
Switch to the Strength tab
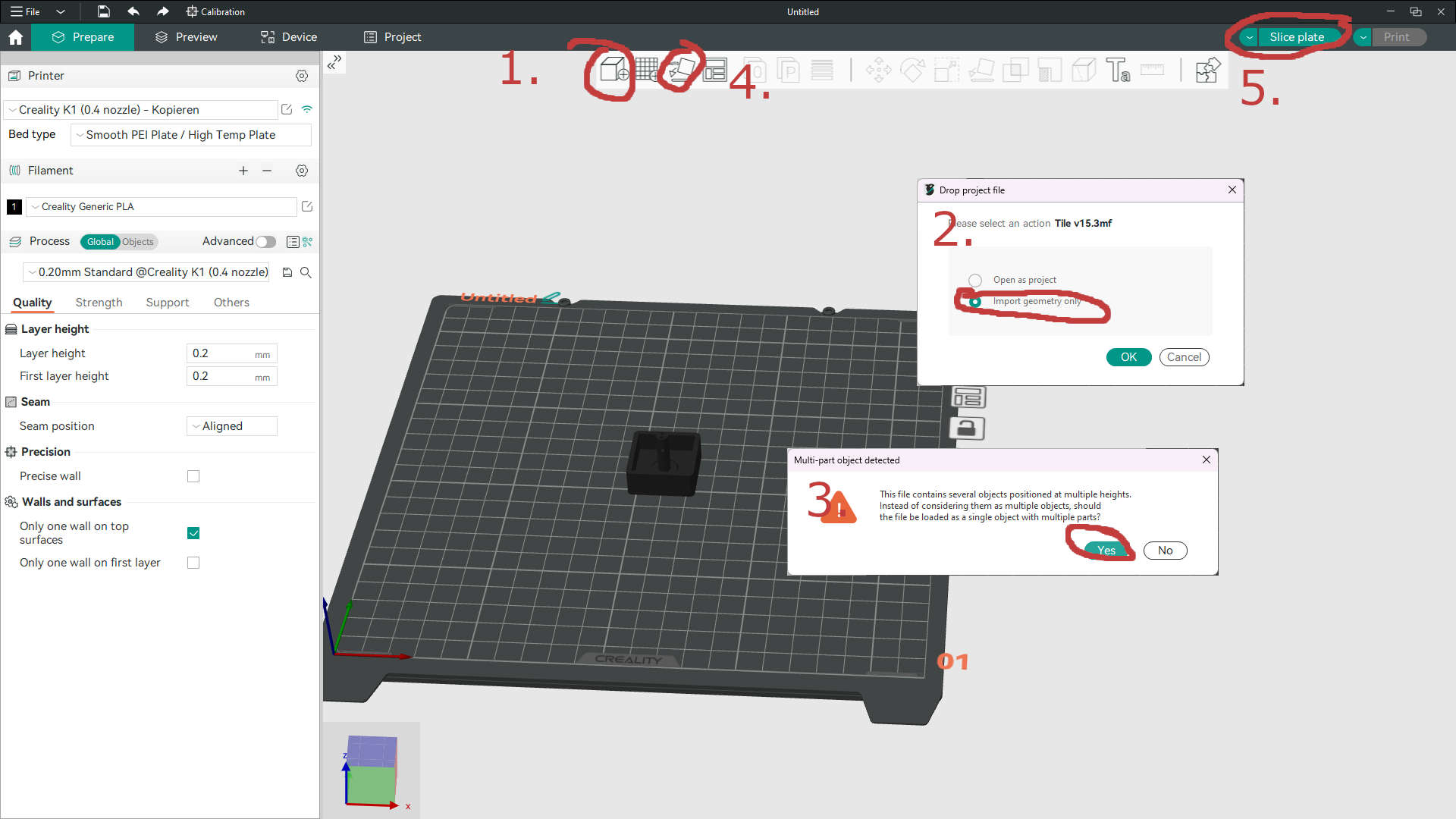[x=98, y=302]
